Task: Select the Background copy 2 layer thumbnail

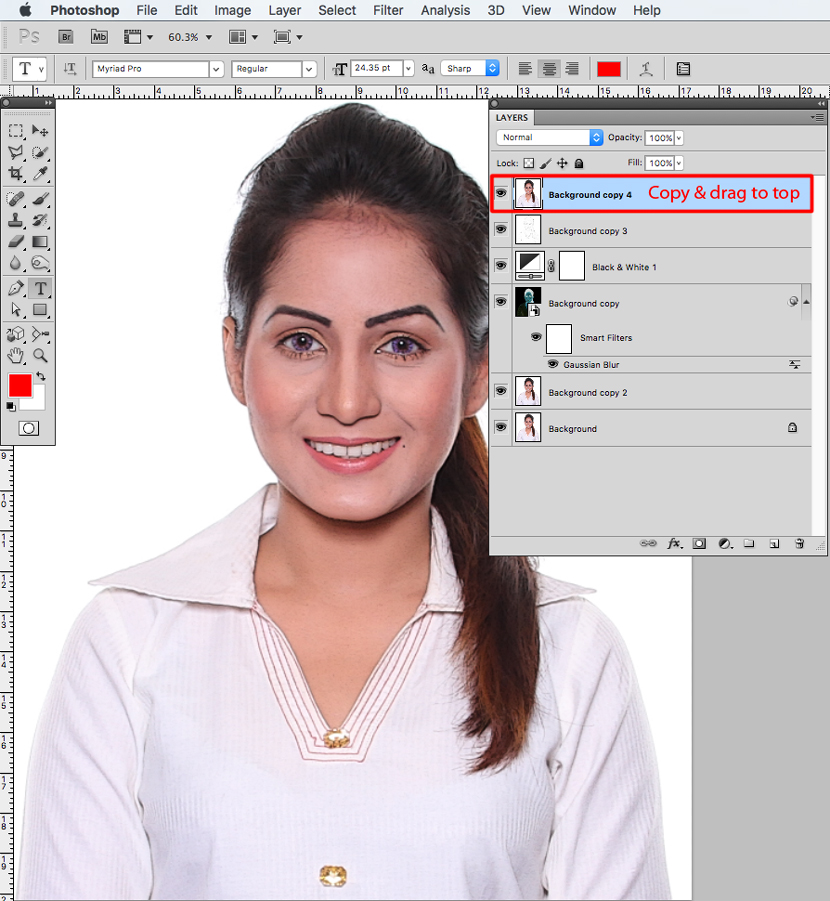Action: [527, 392]
